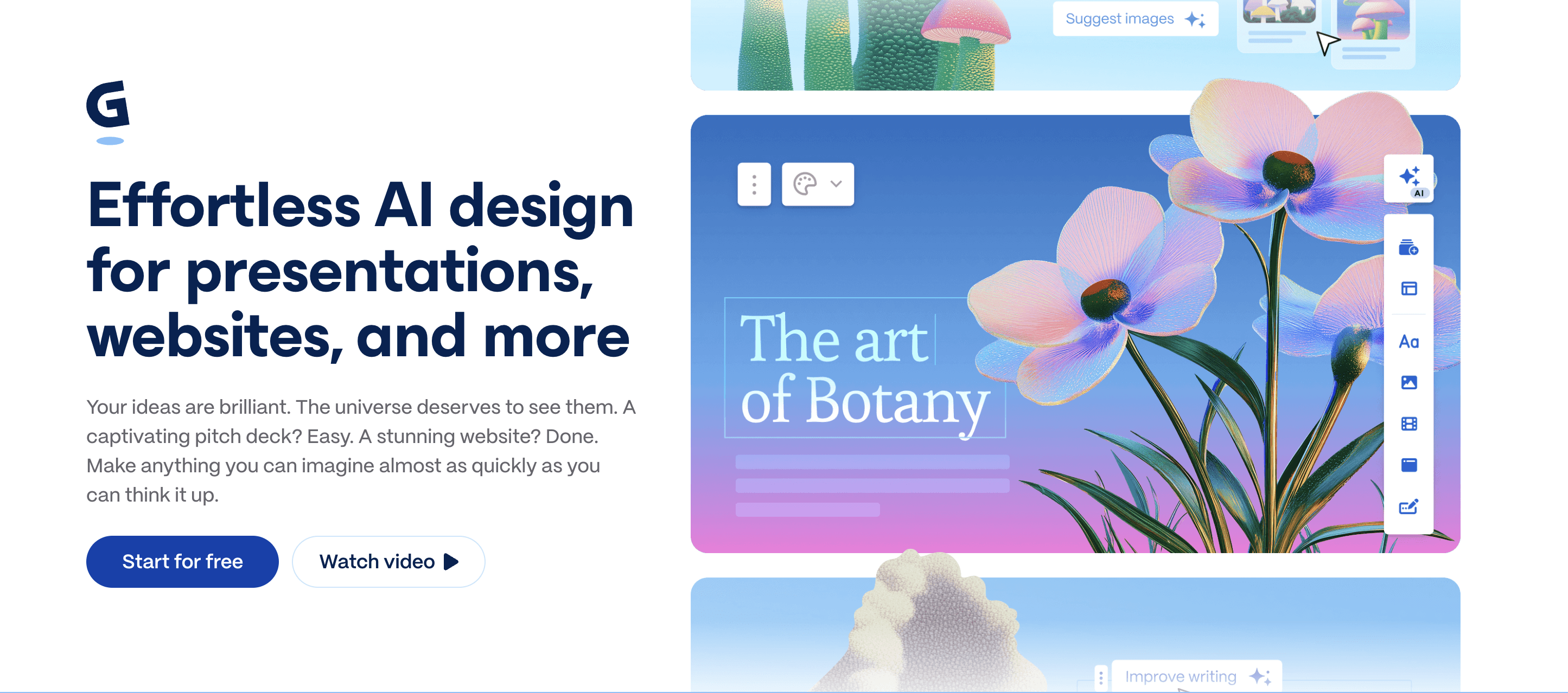This screenshot has width=1568, height=693.
Task: Open the AI sparkle assistant icon
Action: [1408, 178]
